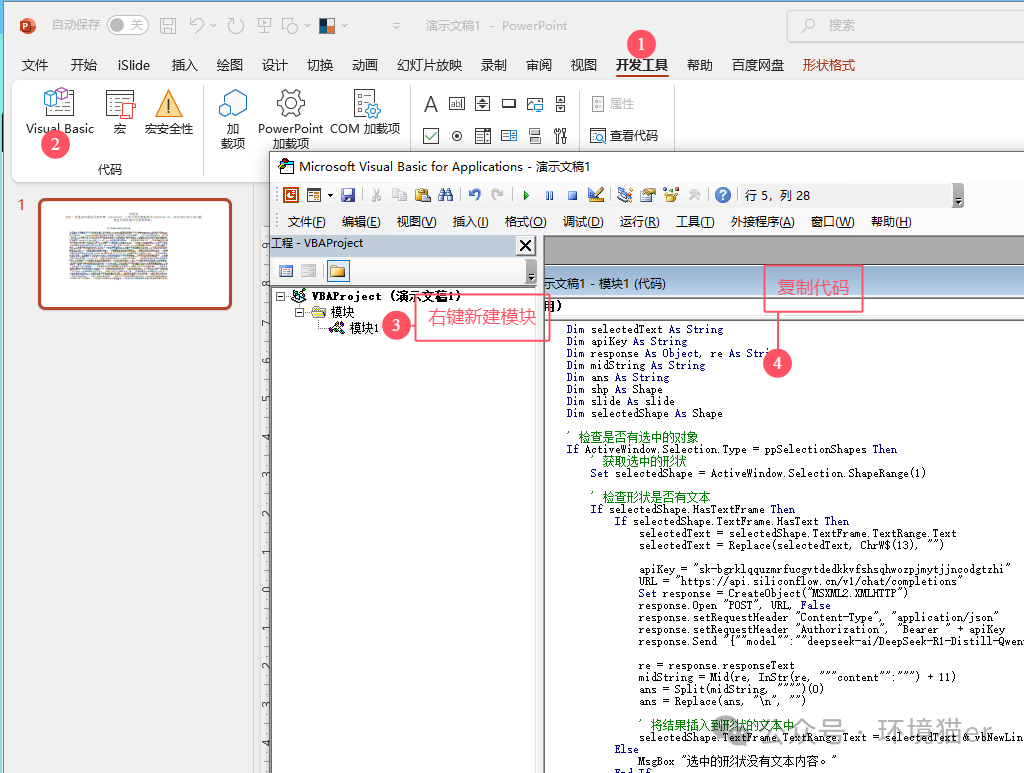The width and height of the screenshot is (1024, 773).
Task: Select the CommandButton ActiveX control
Action: click(509, 104)
